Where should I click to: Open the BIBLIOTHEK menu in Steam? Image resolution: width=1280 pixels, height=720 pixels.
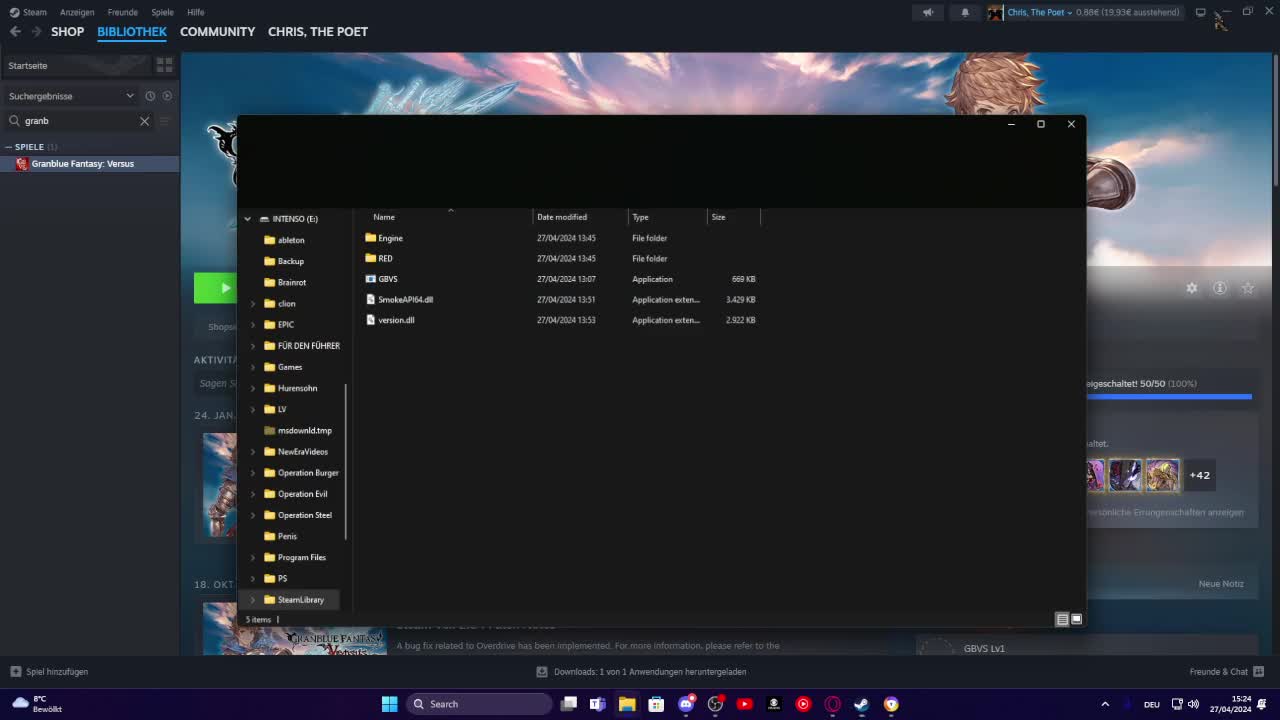[x=131, y=31]
